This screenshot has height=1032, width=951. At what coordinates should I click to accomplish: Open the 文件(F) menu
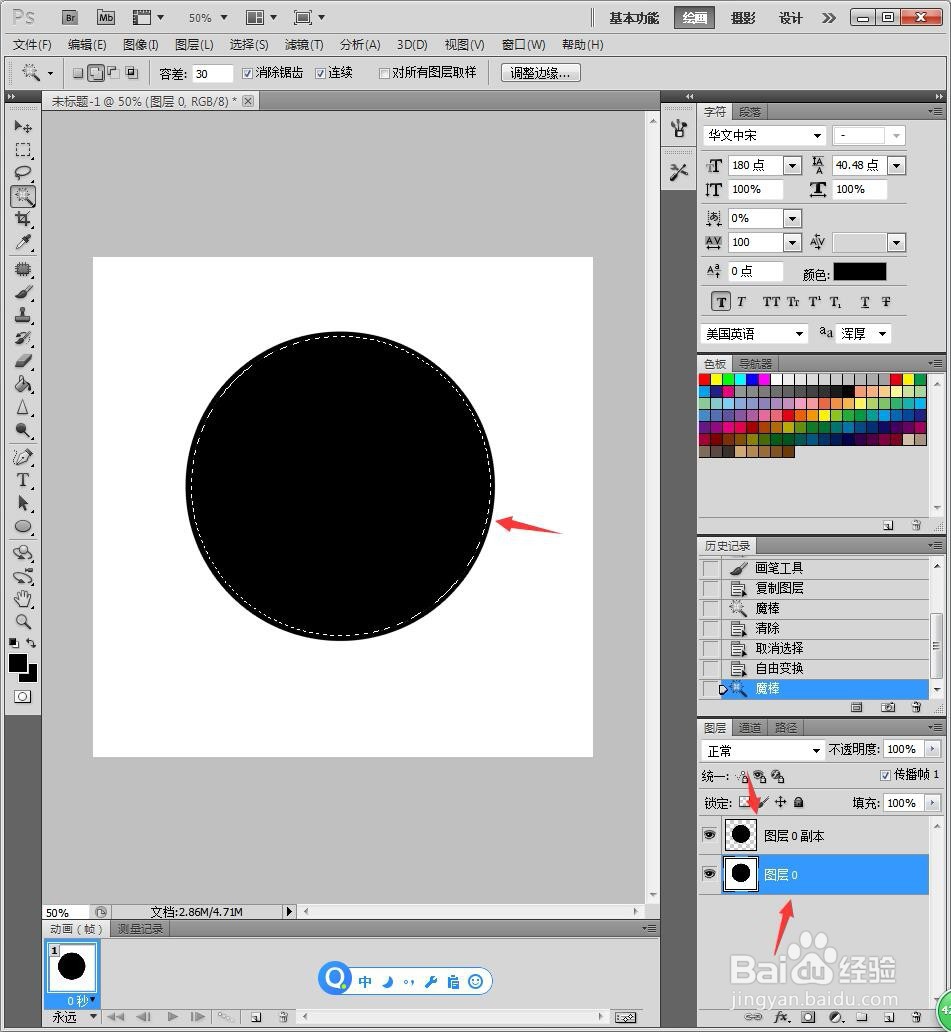pyautogui.click(x=32, y=45)
